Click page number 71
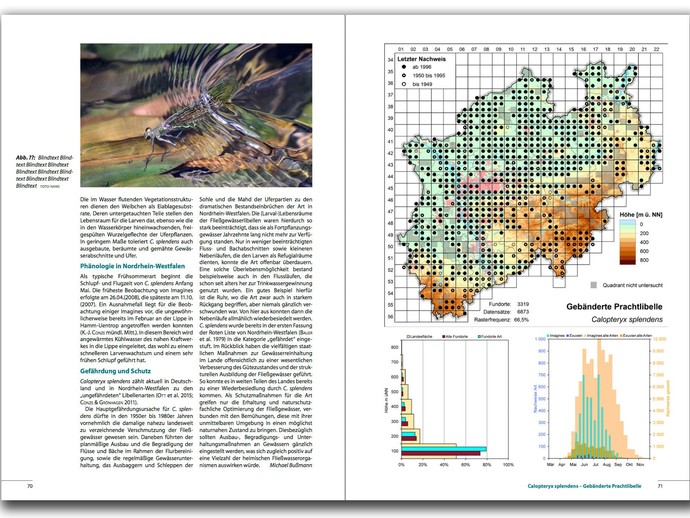The height and width of the screenshot is (518, 690). coord(660,486)
